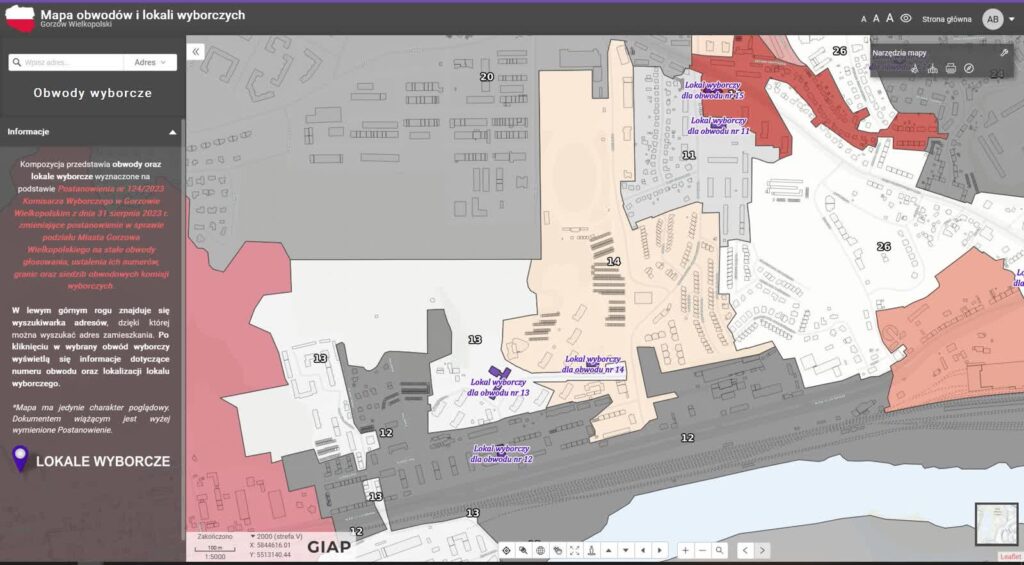Go to Strona główna
The height and width of the screenshot is (565, 1024).
point(946,18)
